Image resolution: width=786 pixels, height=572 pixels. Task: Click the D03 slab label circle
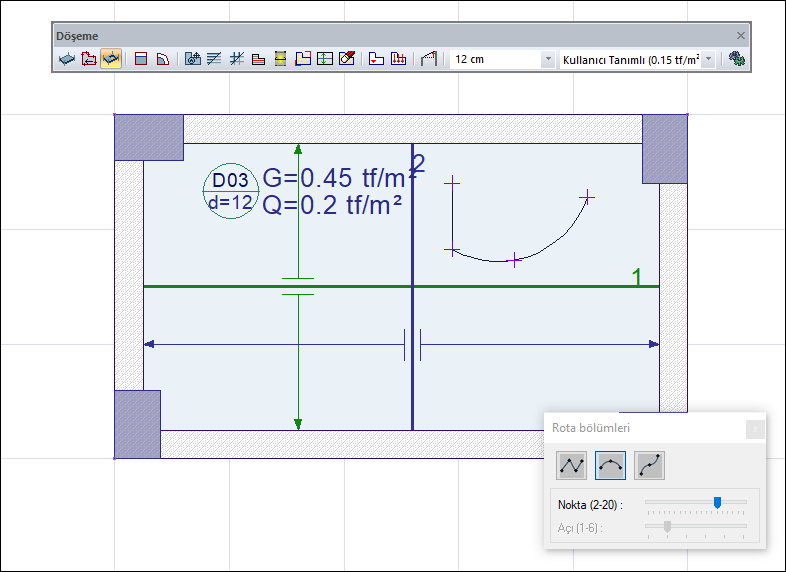pos(230,192)
